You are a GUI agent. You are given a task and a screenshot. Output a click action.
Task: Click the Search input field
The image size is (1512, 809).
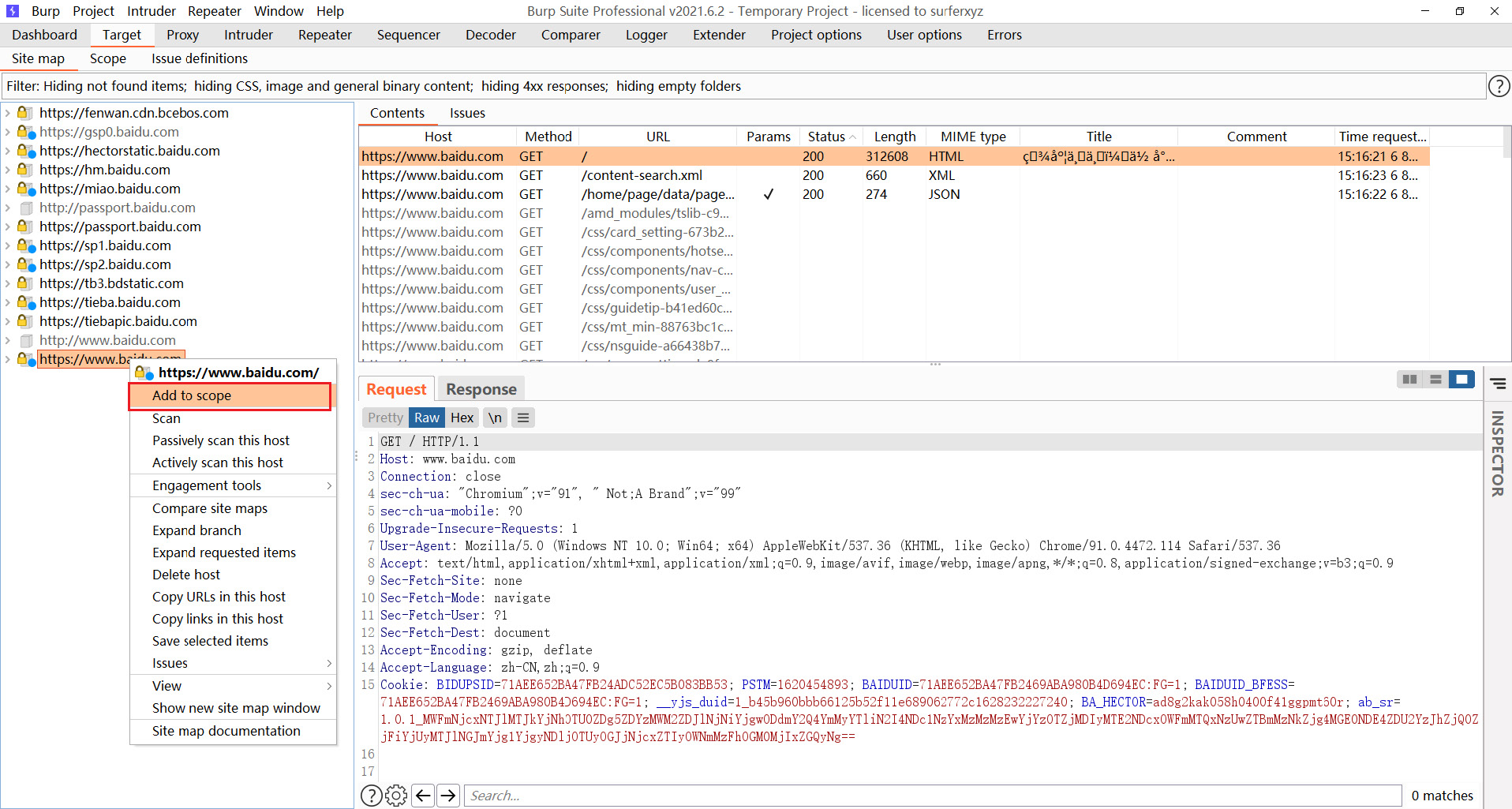pyautogui.click(x=933, y=796)
